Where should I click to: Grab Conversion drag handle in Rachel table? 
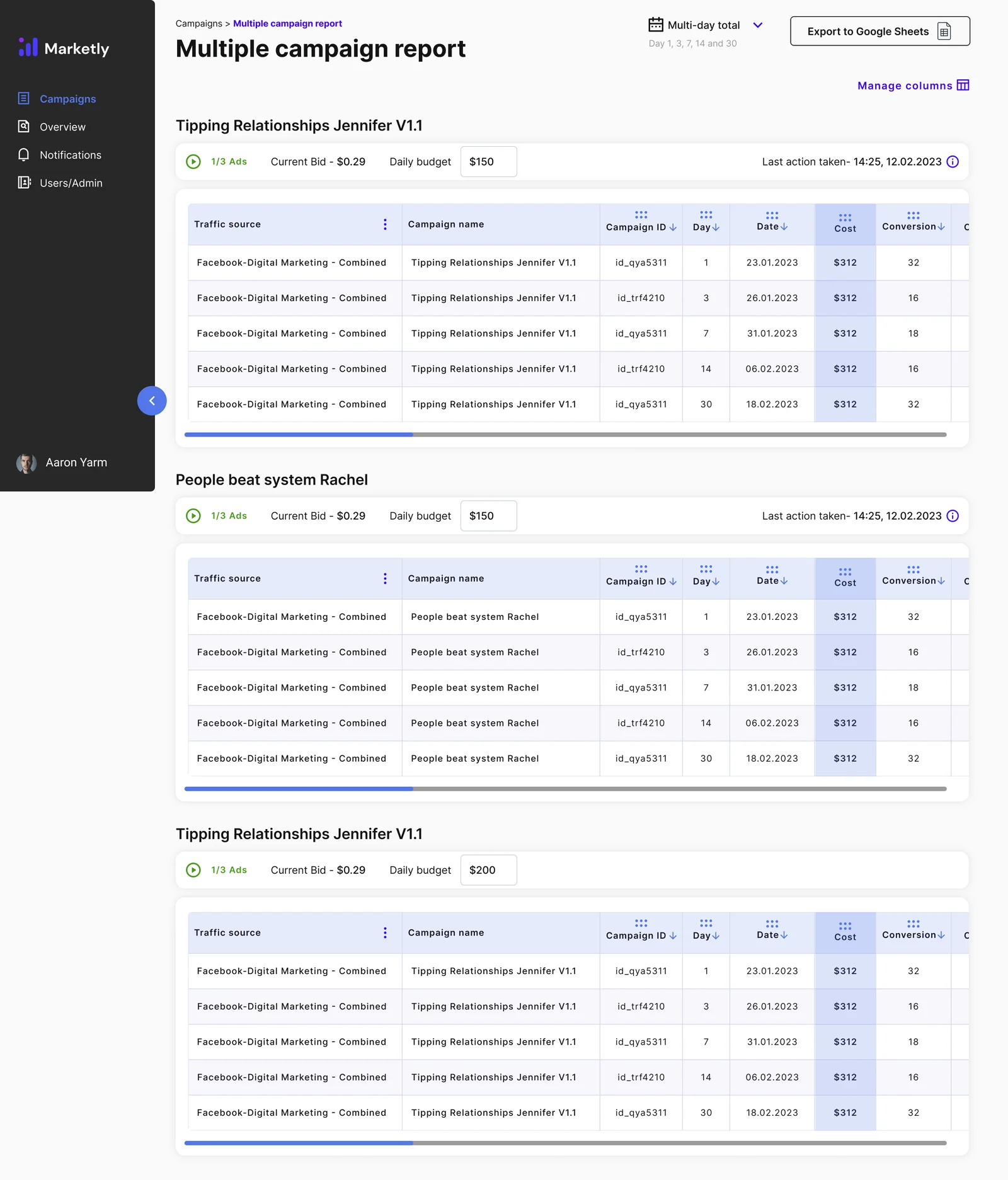[x=913, y=569]
